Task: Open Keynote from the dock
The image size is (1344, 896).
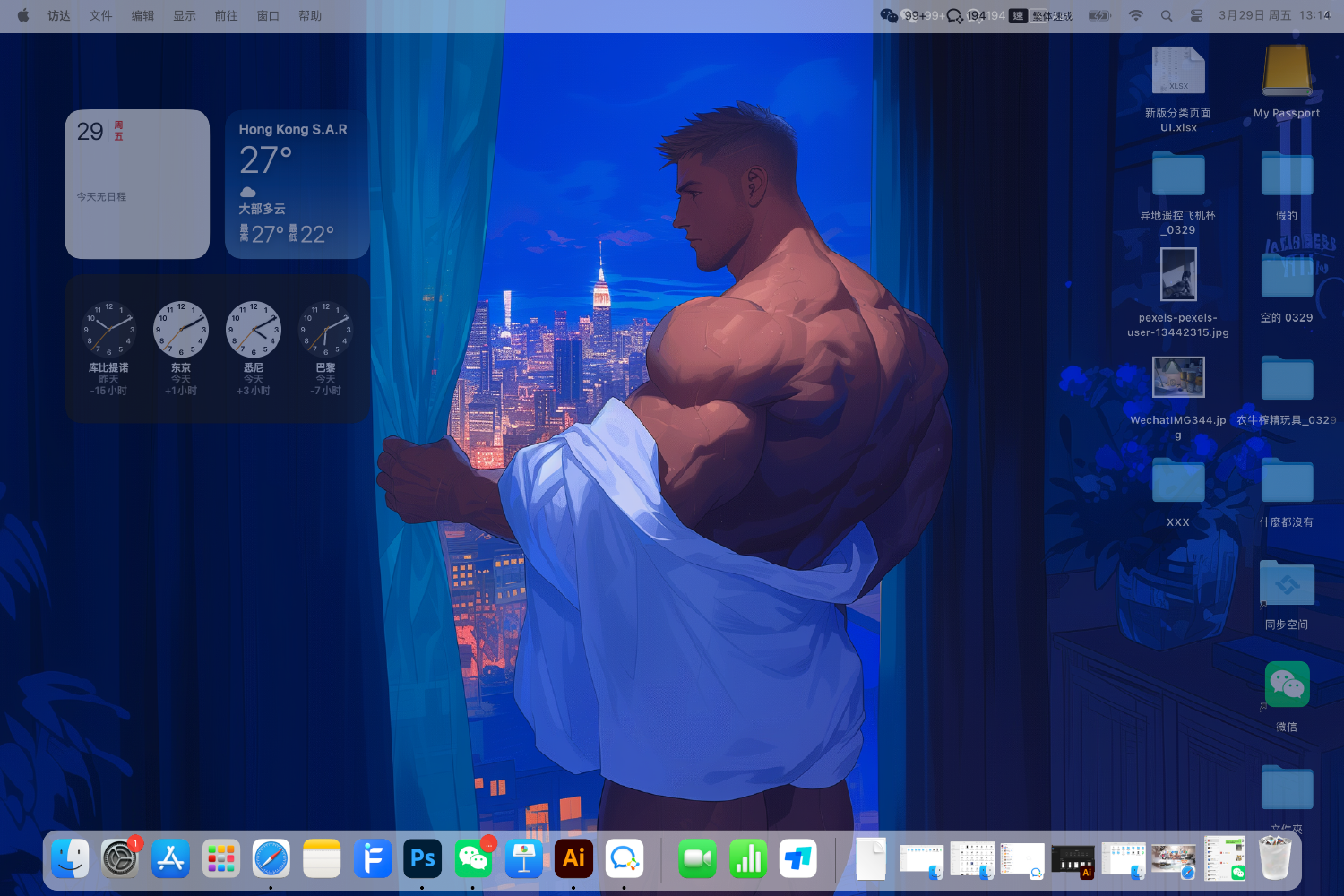Action: click(523, 858)
